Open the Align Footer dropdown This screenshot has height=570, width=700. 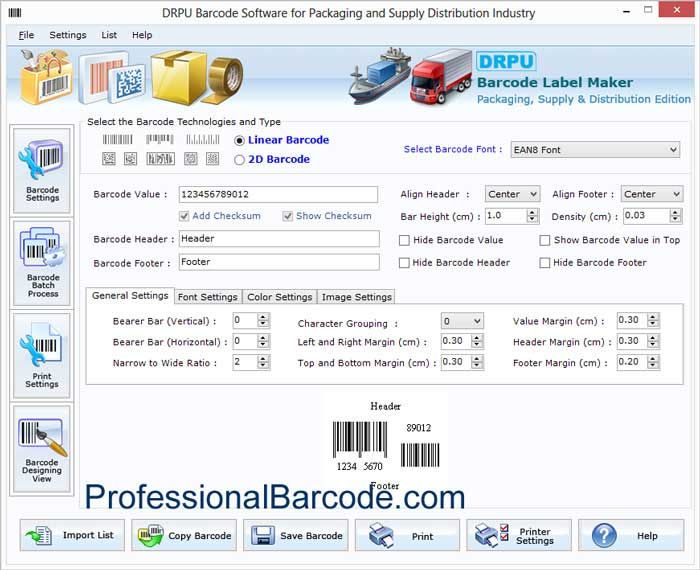pos(652,194)
